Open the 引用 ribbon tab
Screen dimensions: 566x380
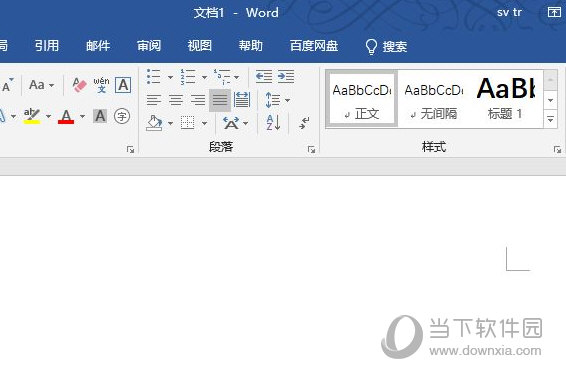47,46
